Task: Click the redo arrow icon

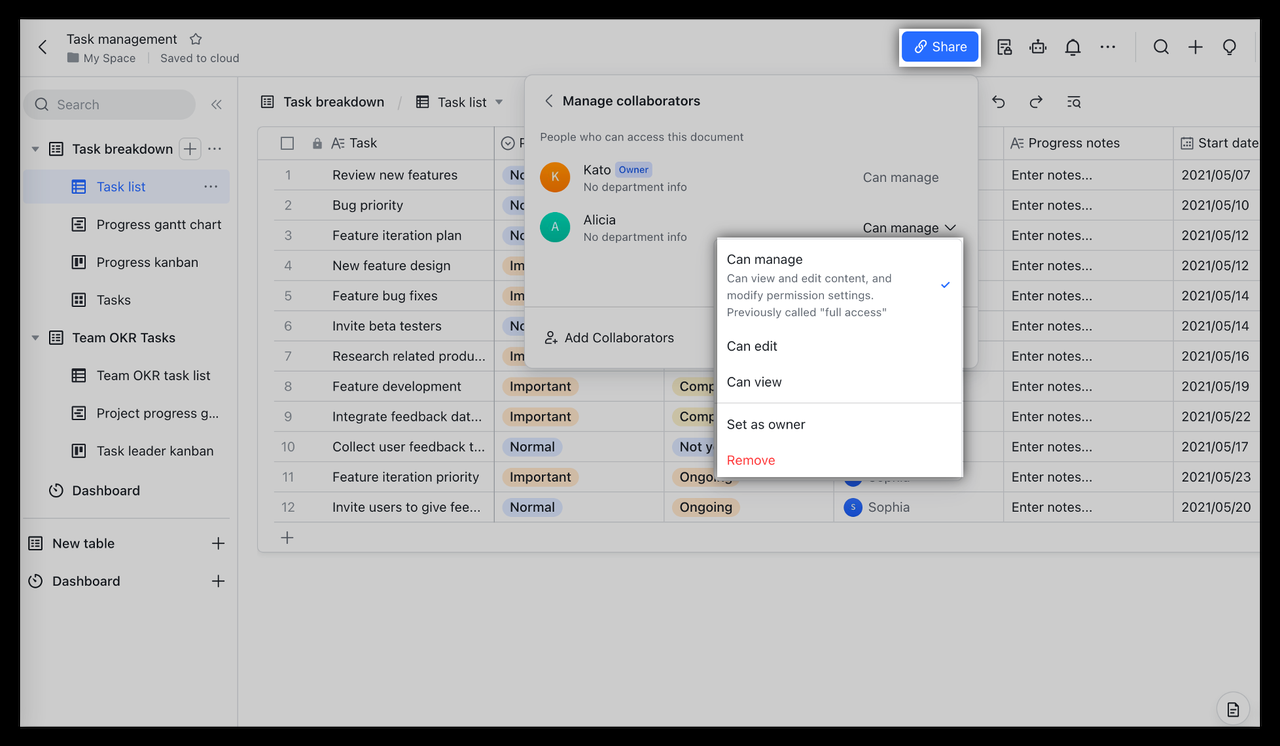Action: pyautogui.click(x=1036, y=102)
